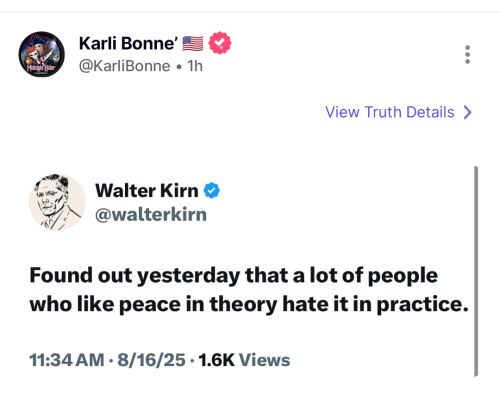Click the @walterkirn handle
500x397 pixels.
point(151,215)
